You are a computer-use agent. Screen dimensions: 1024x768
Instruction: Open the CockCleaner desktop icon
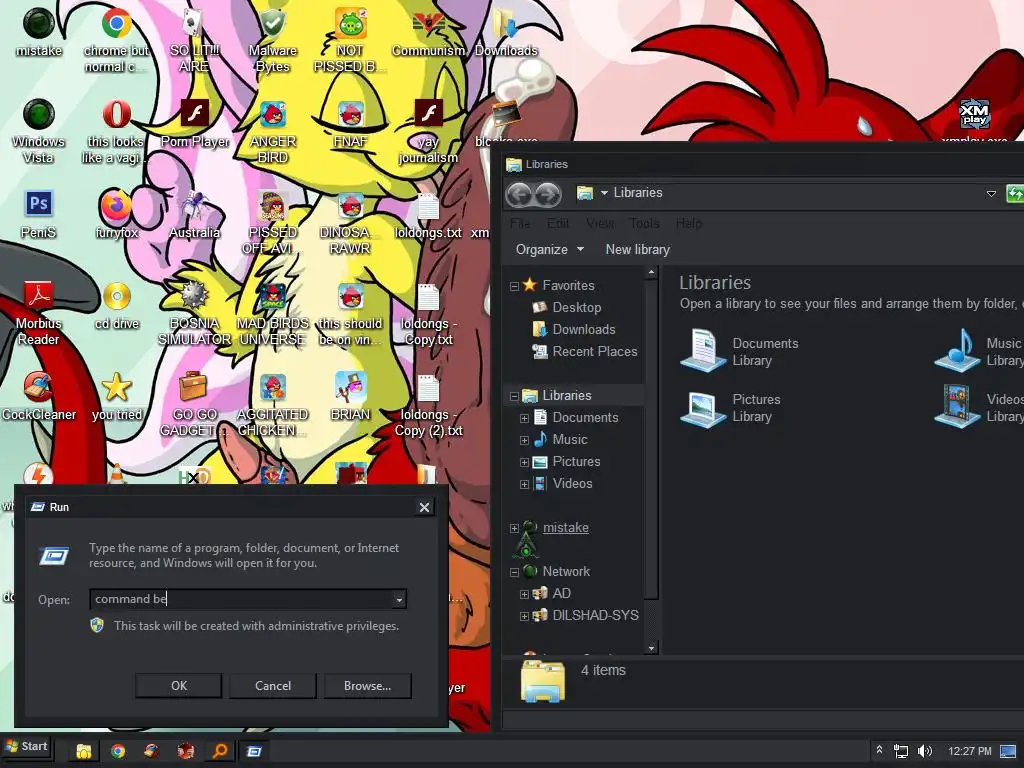[39, 396]
